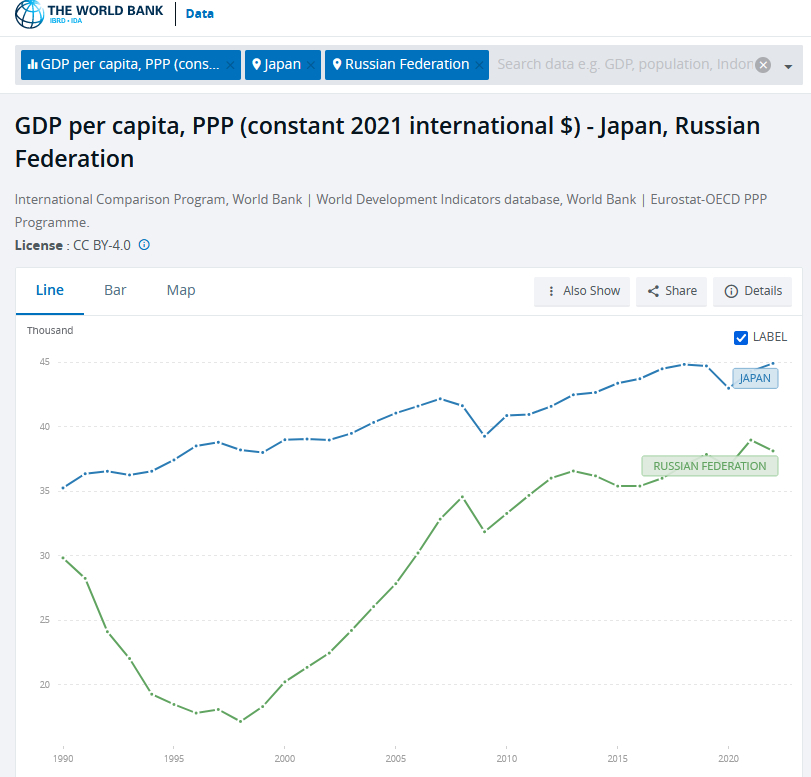Click the license info icon next to CC BY-4.0
The image size is (811, 777).
(144, 245)
